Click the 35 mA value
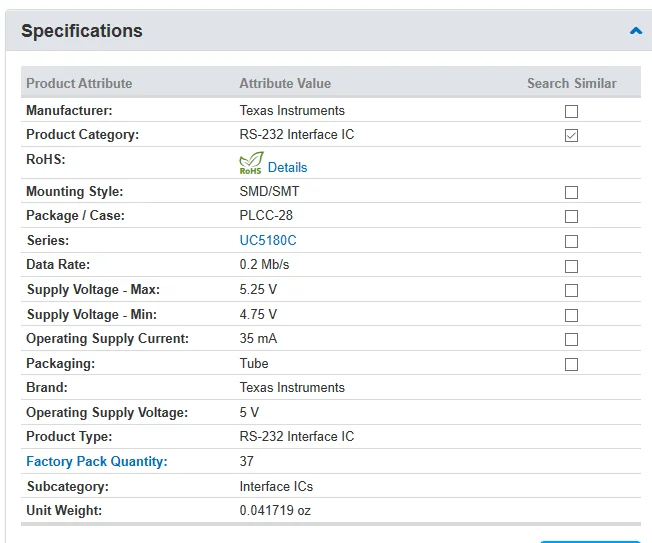The height and width of the screenshot is (543, 652). [x=258, y=339]
